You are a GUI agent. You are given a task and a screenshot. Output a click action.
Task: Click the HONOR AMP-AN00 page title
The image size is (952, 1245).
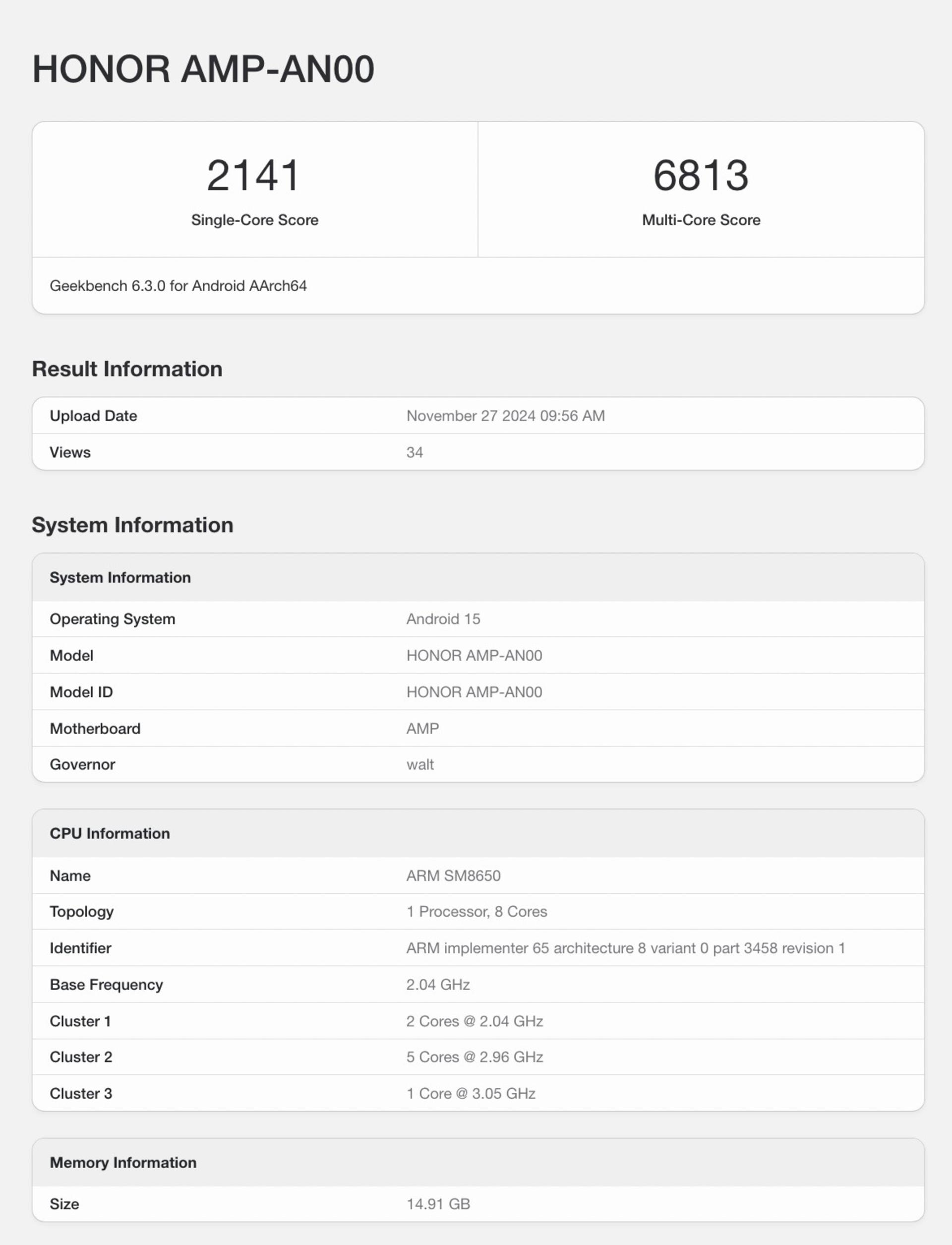coord(203,69)
